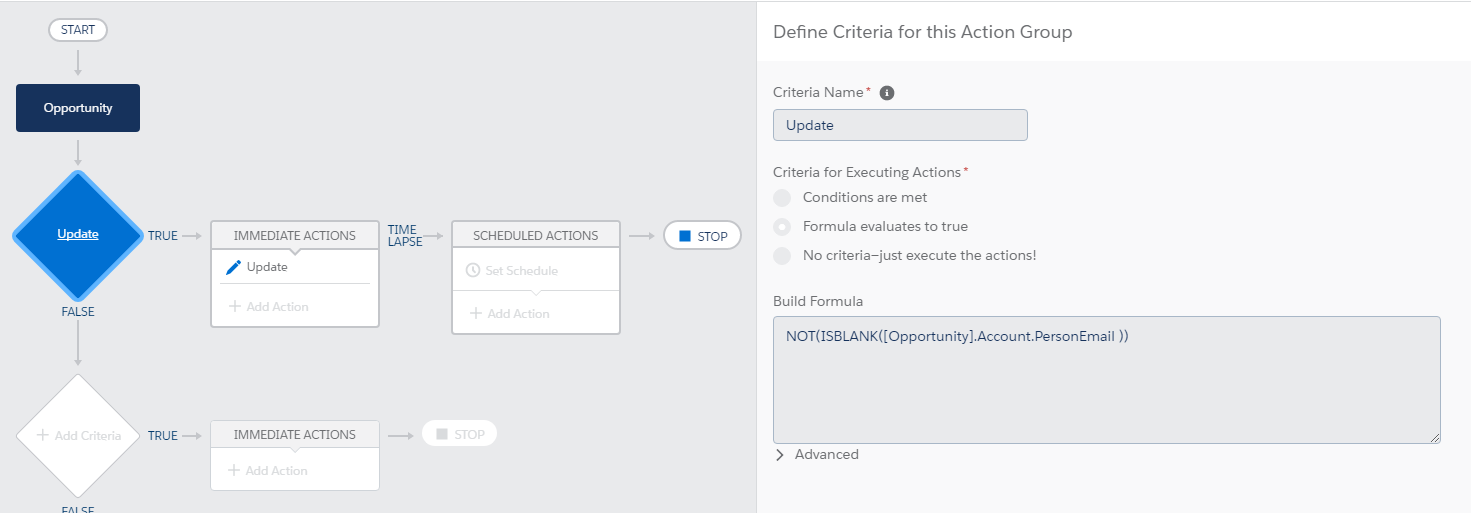Click the pencil icon beside Update action

tap(233, 268)
